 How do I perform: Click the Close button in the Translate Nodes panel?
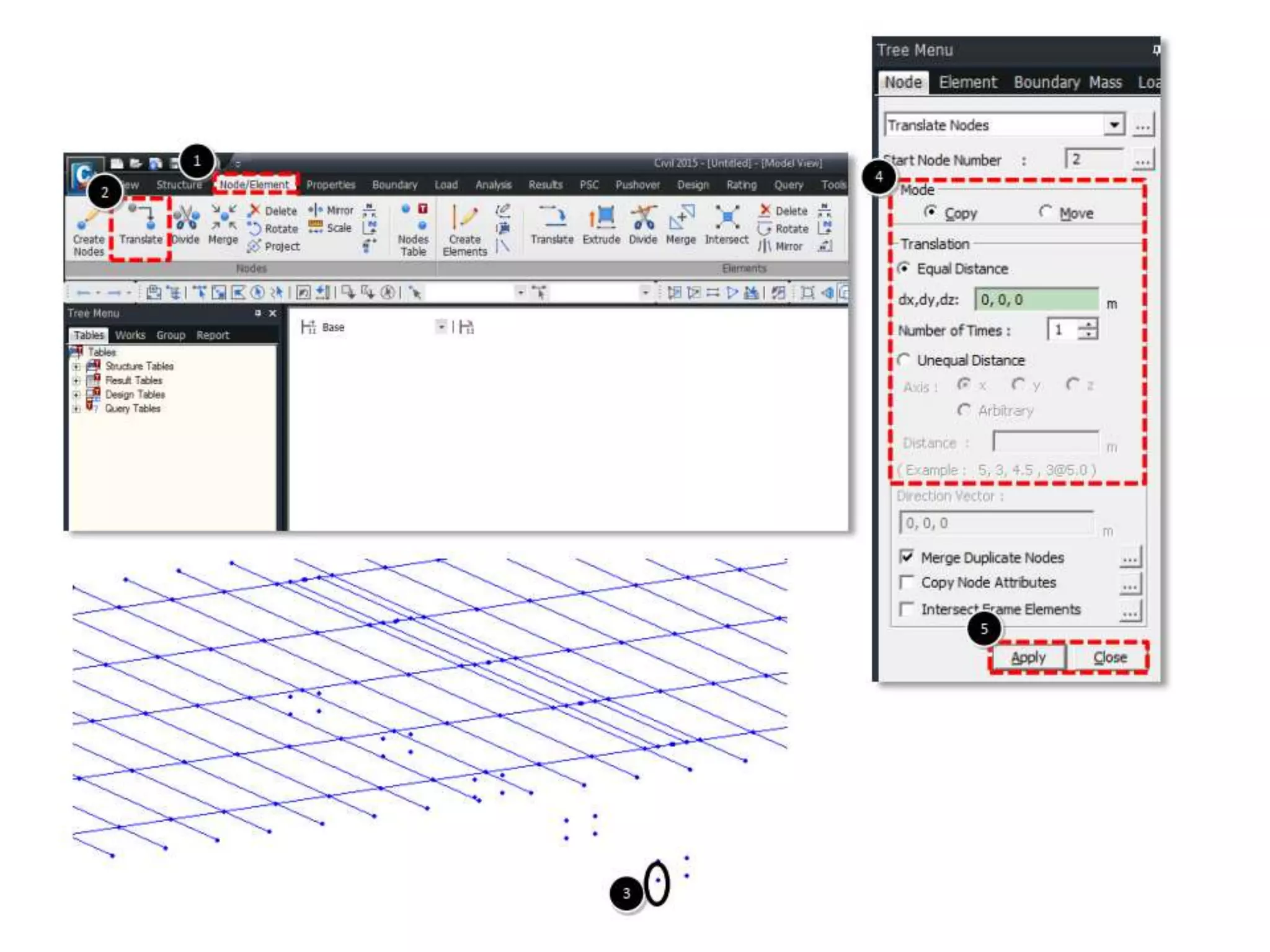click(x=1109, y=657)
